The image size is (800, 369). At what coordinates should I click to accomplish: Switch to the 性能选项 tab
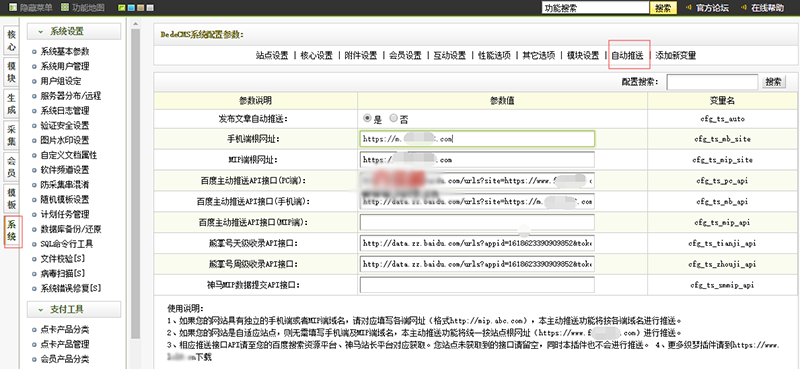(494, 56)
